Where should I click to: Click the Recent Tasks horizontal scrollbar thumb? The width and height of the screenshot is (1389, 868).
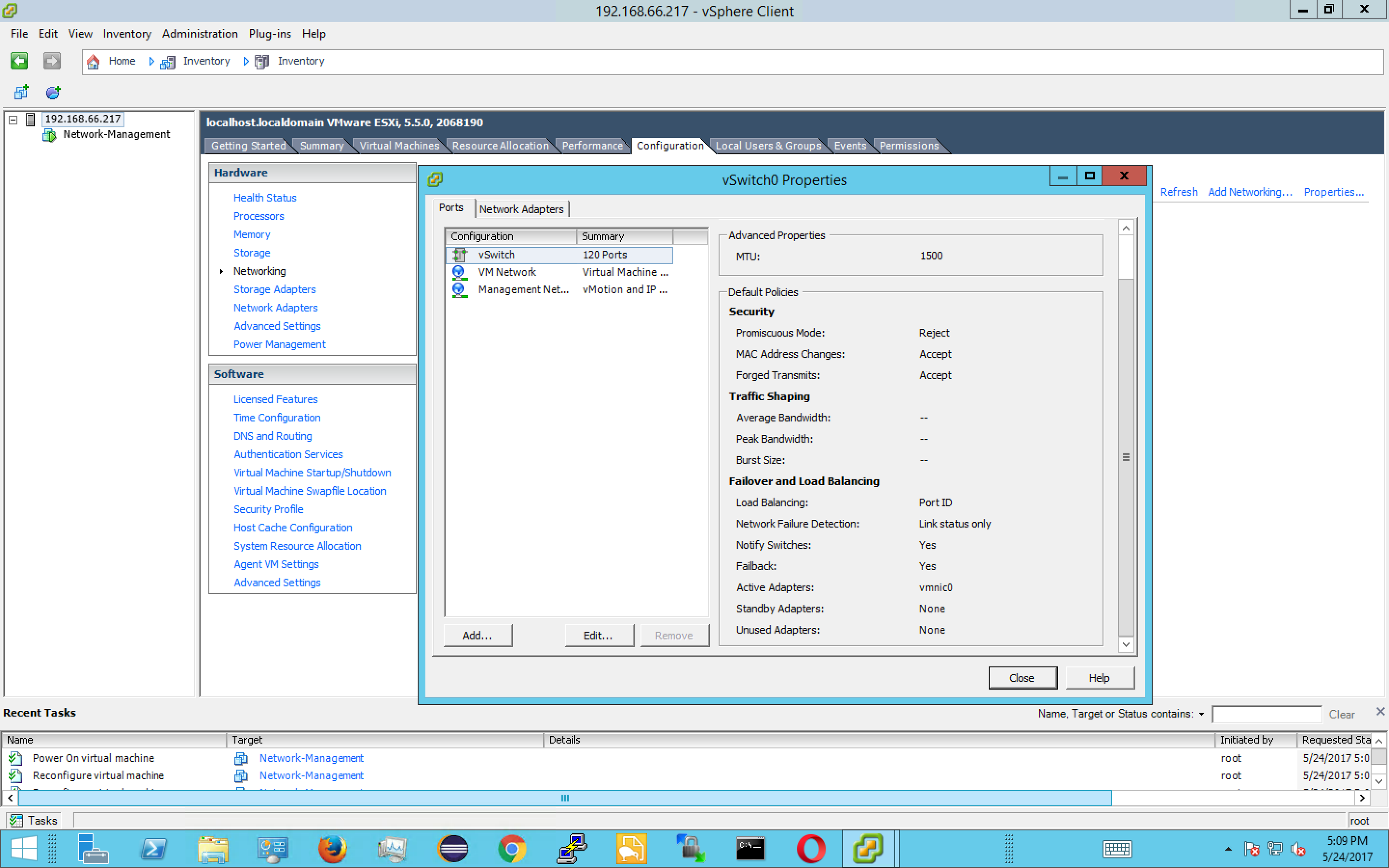(x=565, y=798)
